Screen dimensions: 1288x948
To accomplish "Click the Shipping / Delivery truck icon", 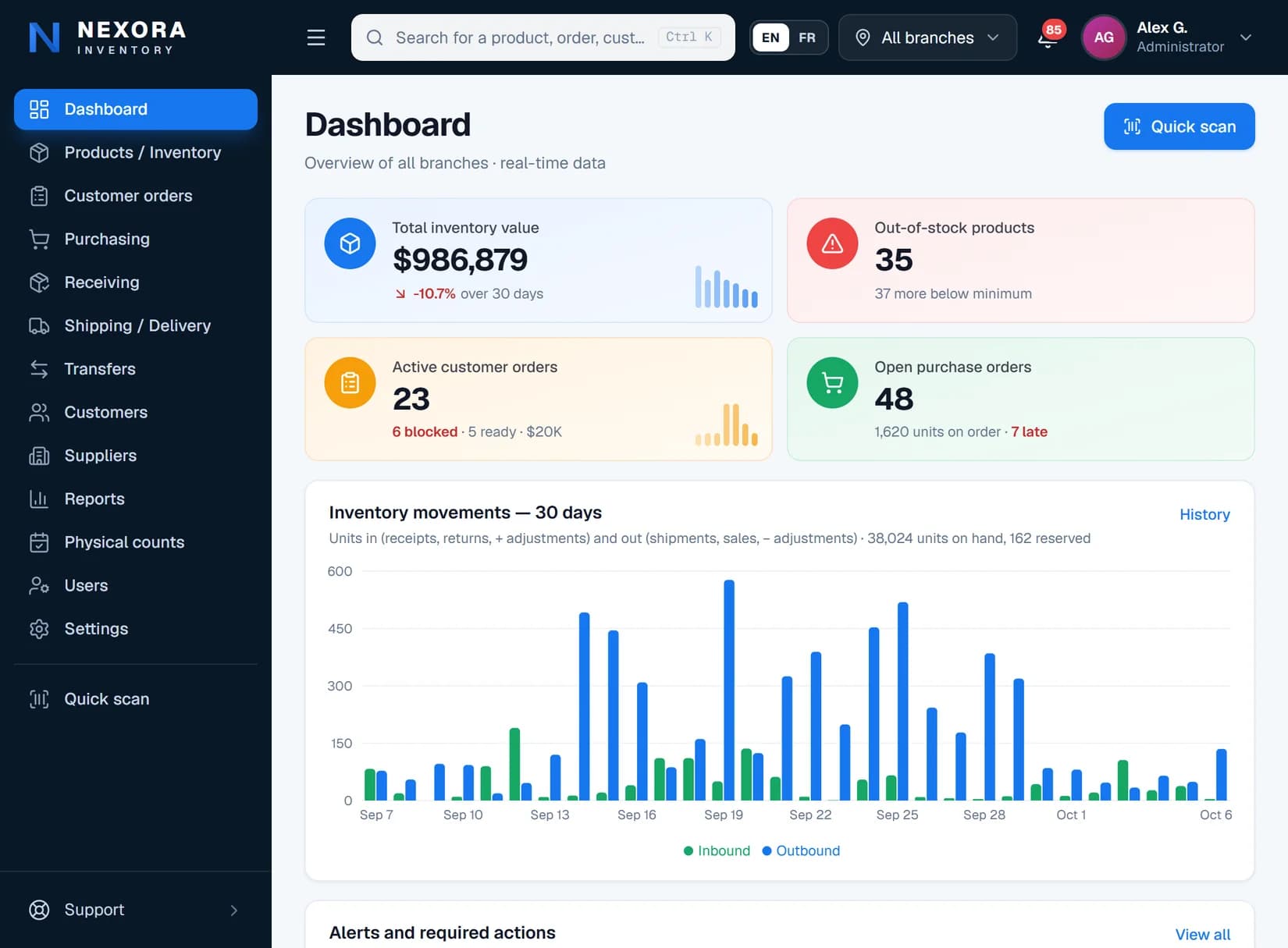I will 39,325.
